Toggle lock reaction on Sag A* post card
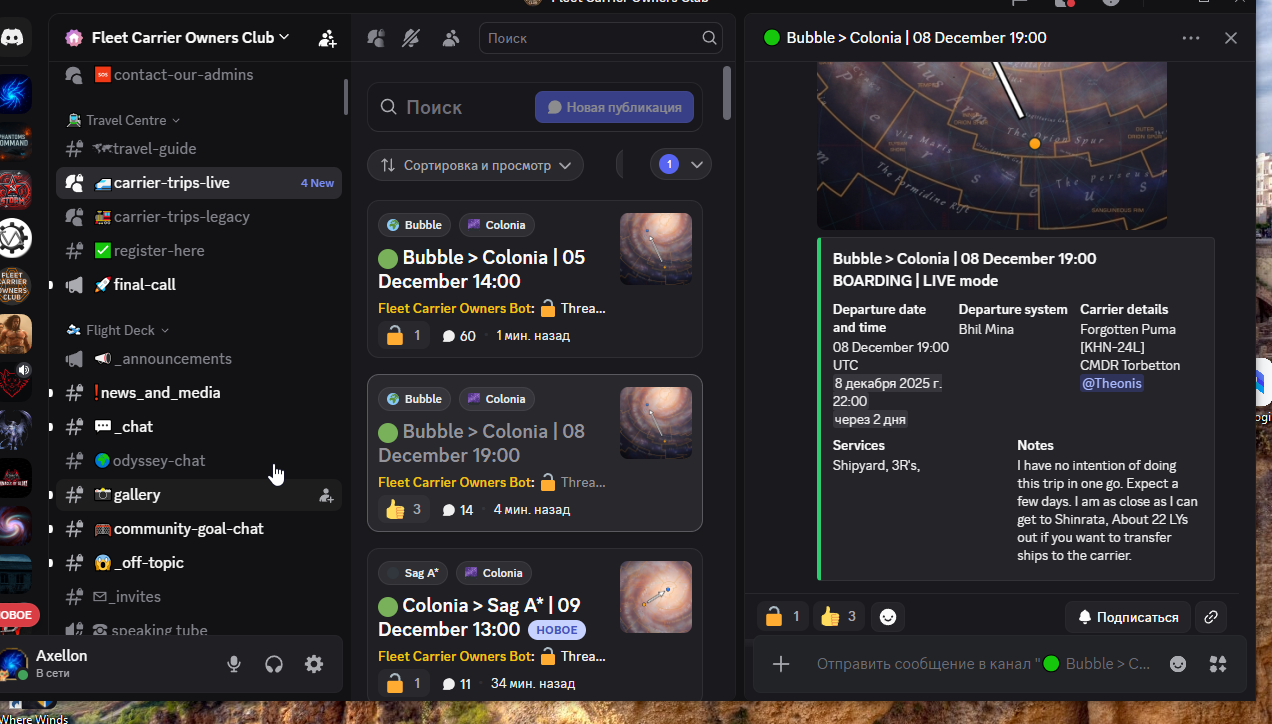This screenshot has height=724, width=1272. click(x=404, y=684)
